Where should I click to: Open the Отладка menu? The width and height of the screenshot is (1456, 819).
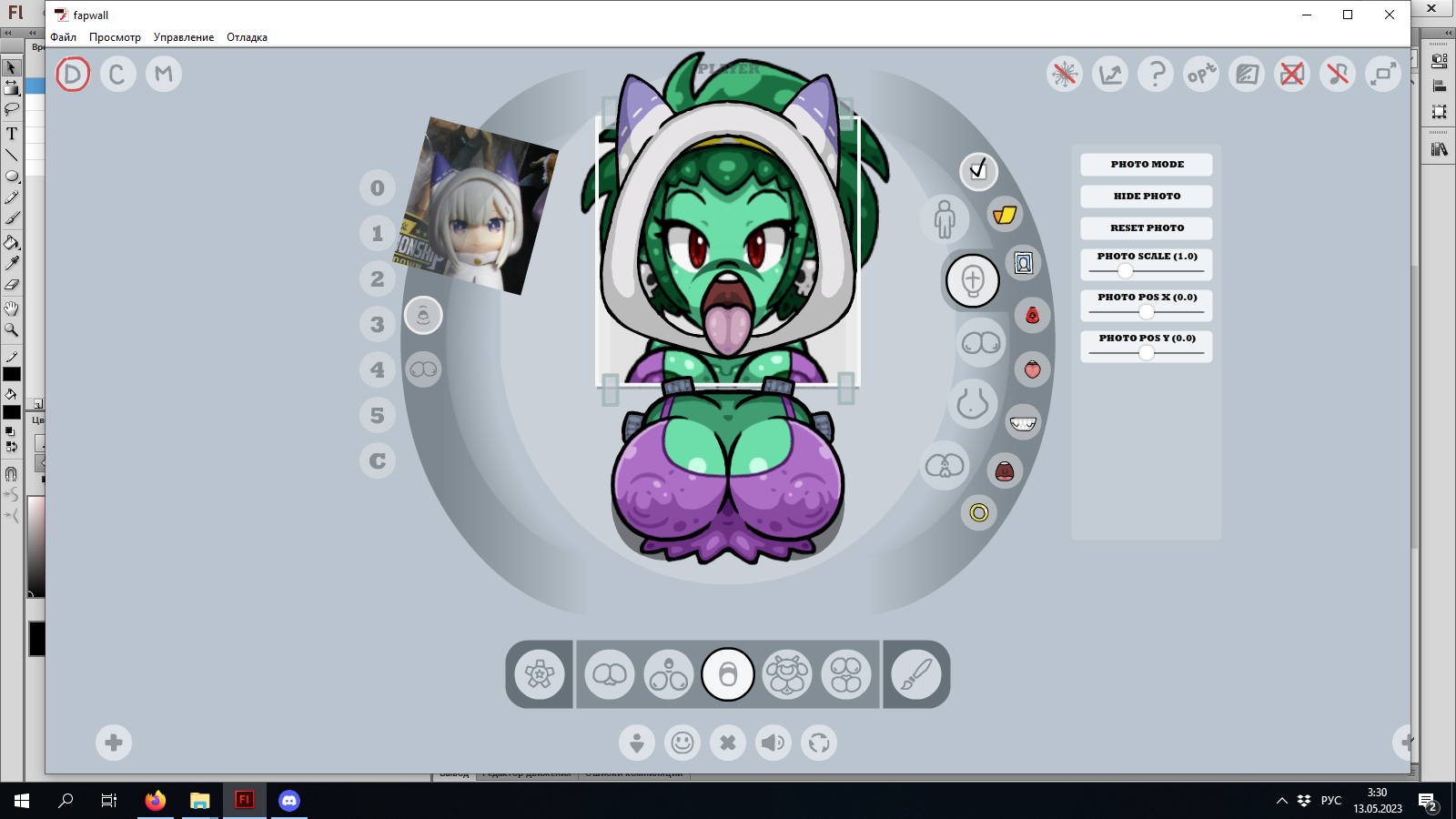point(247,37)
